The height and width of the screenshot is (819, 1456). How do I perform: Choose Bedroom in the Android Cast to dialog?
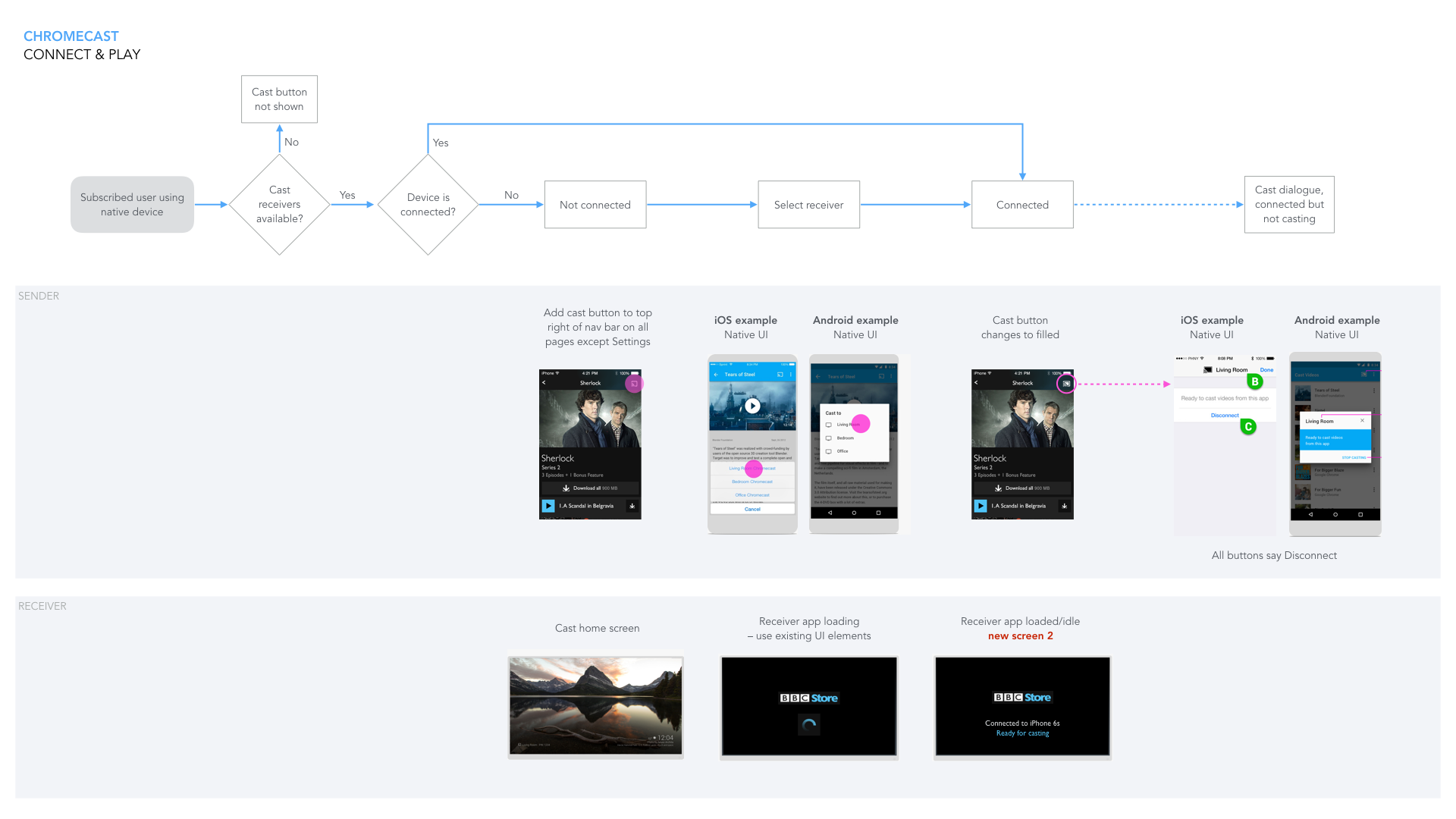coord(854,438)
